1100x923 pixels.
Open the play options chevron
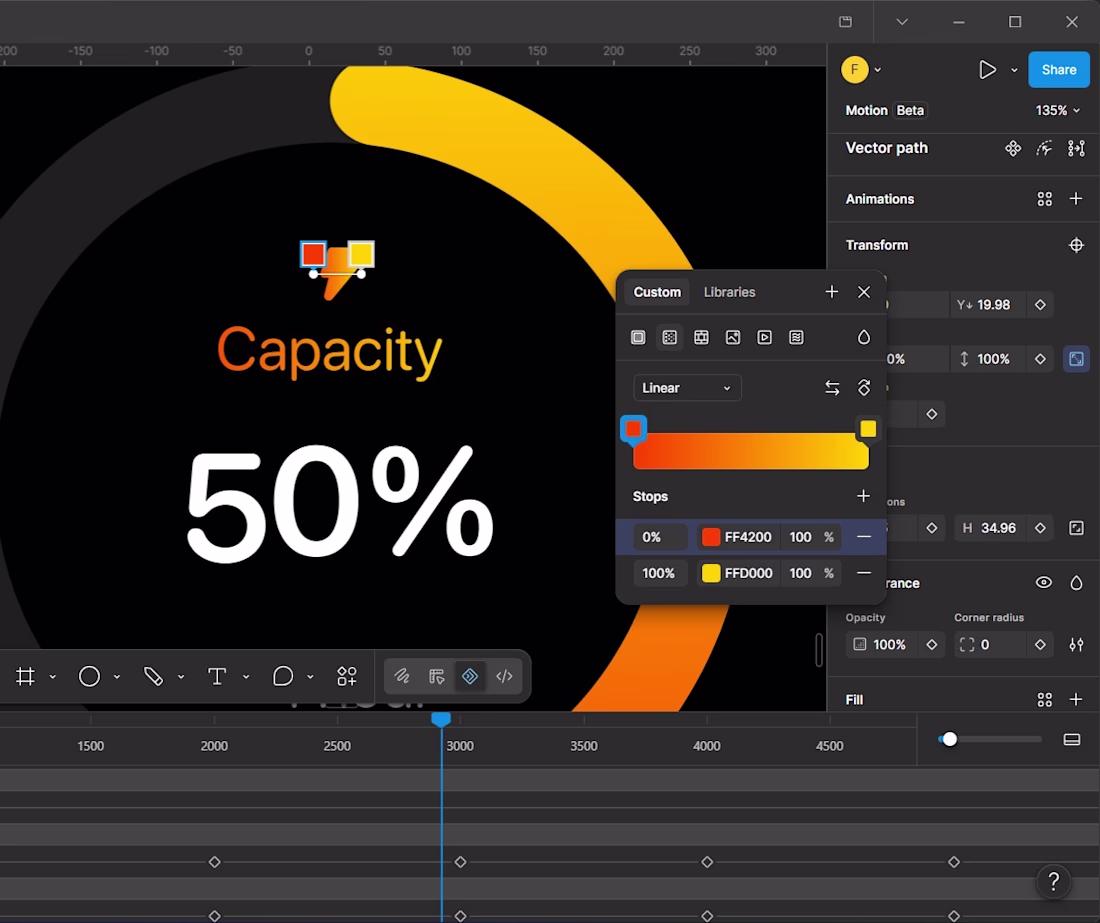click(1014, 70)
